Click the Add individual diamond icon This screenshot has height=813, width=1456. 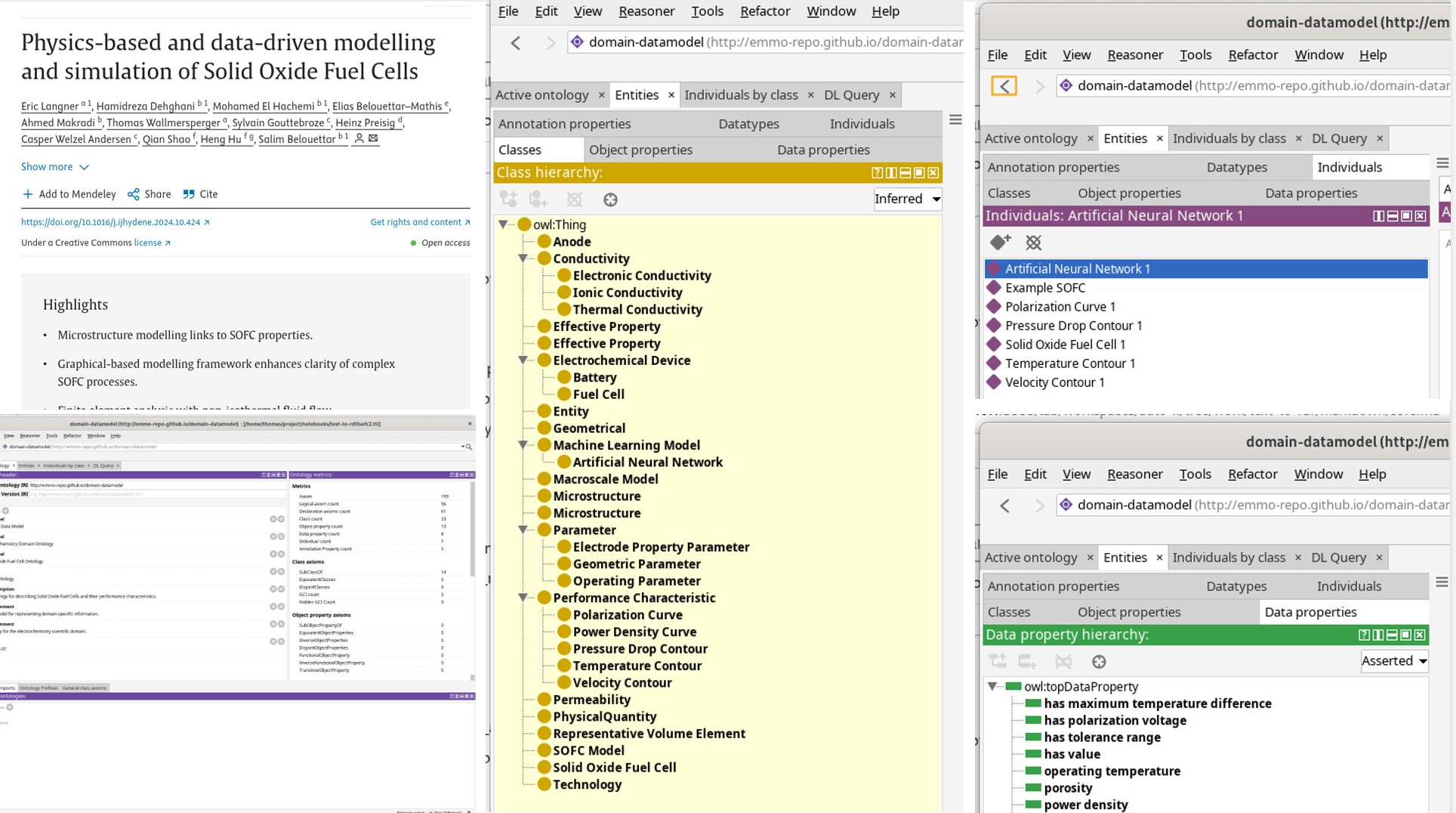(1001, 243)
